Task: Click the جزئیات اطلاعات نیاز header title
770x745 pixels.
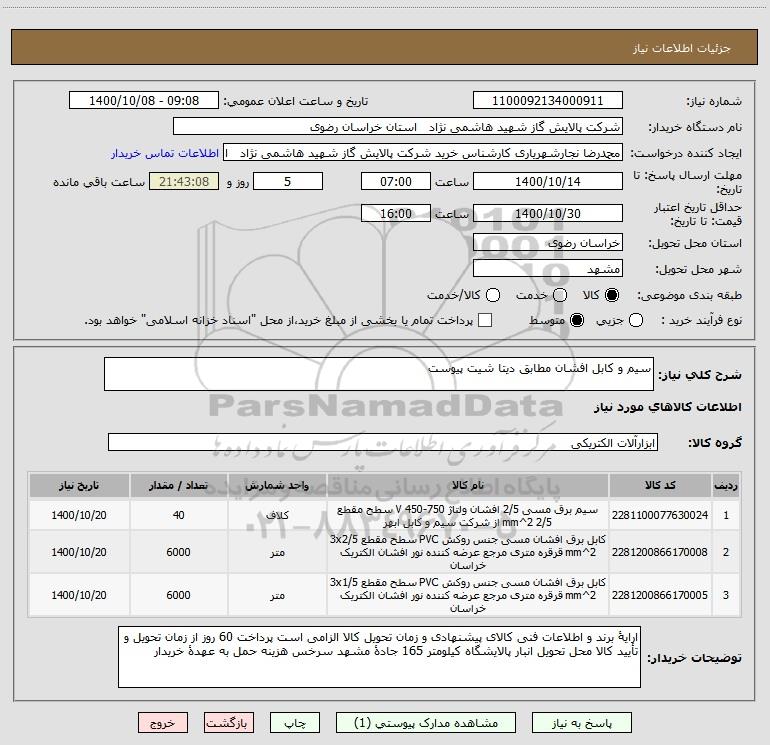Action: pos(682,48)
